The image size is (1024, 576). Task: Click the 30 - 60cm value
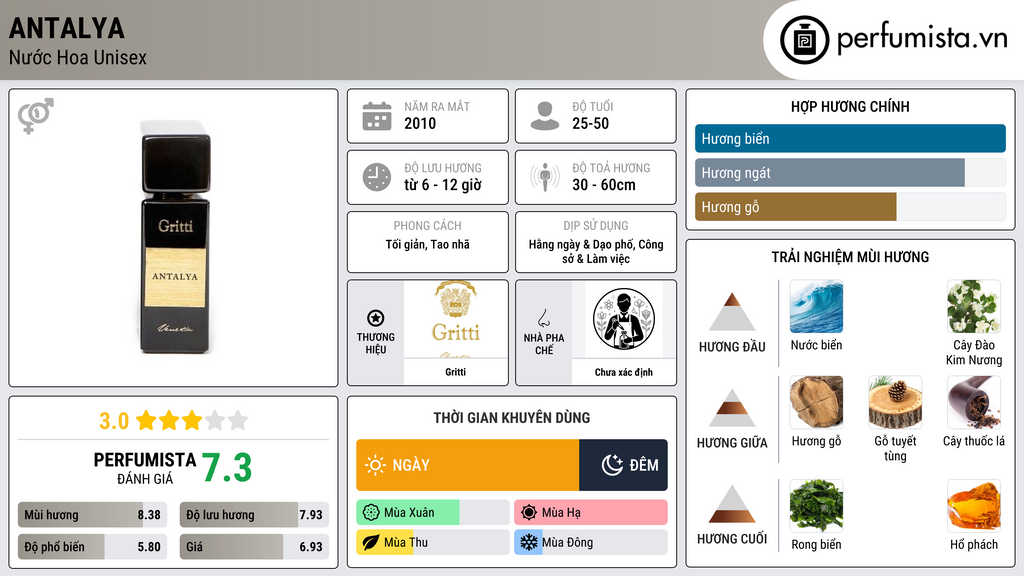(x=604, y=185)
